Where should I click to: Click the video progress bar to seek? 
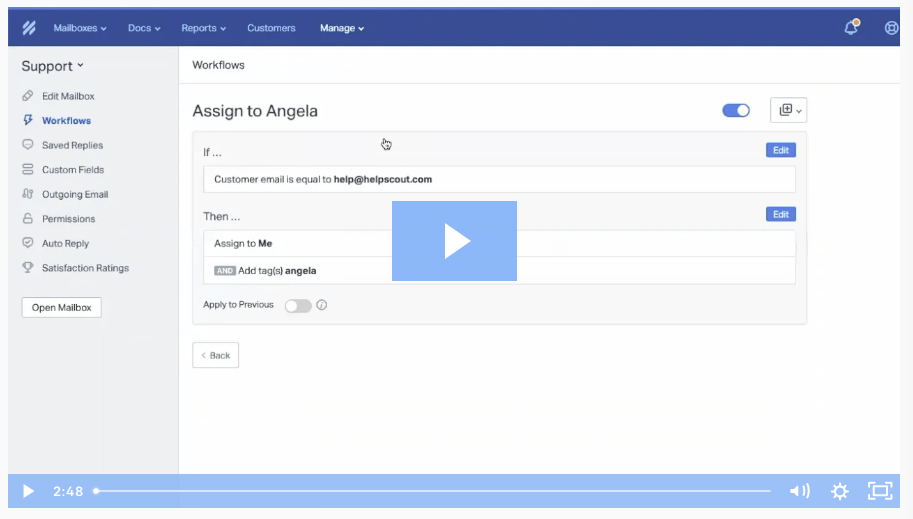click(x=430, y=491)
